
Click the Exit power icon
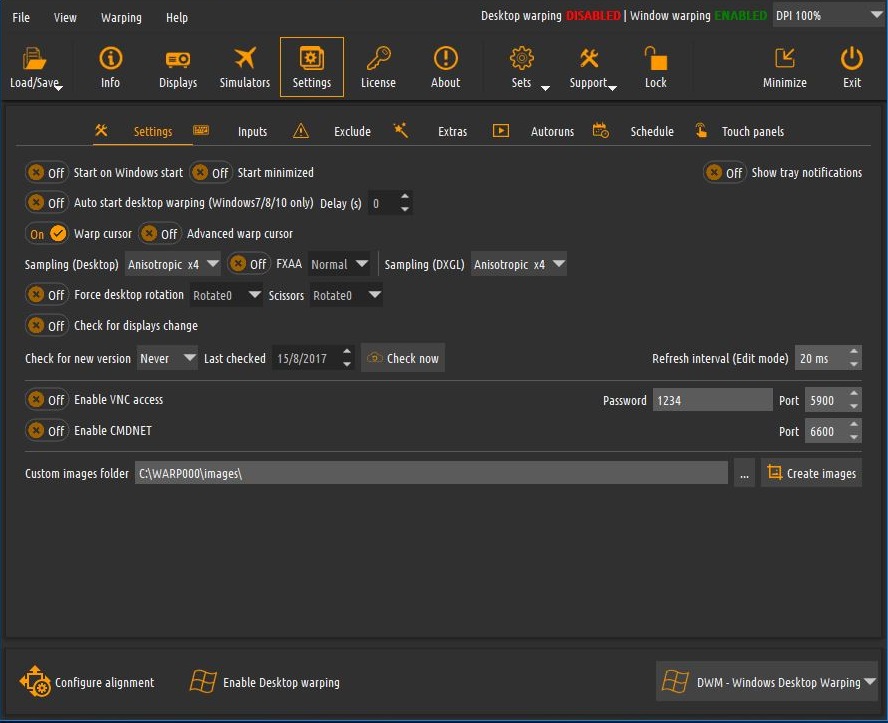(852, 58)
